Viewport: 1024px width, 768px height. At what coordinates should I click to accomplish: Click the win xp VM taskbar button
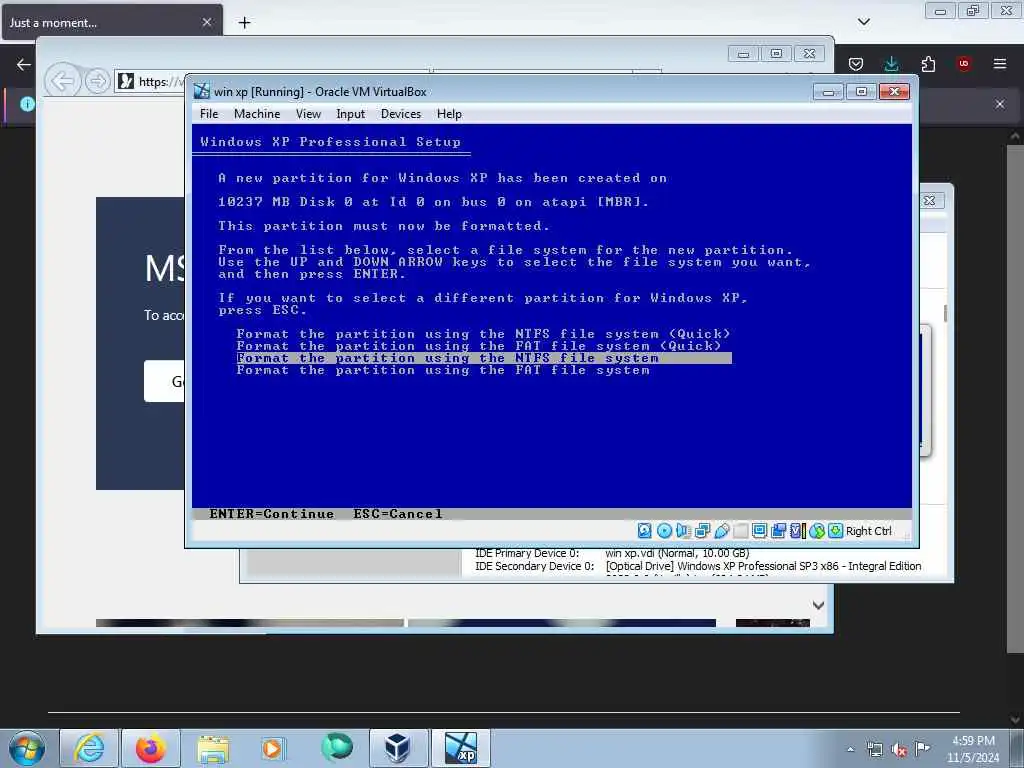tap(461, 748)
